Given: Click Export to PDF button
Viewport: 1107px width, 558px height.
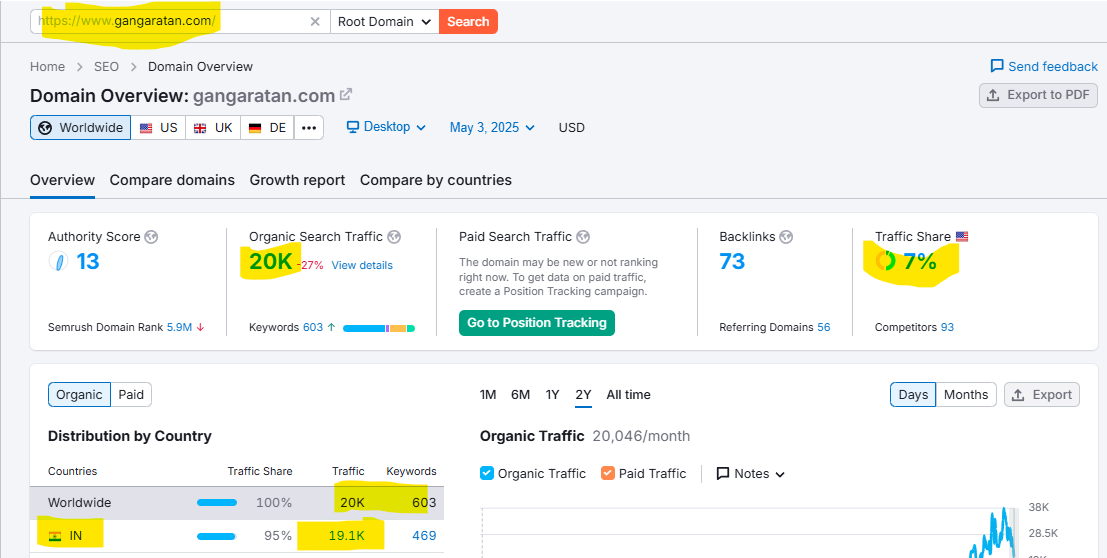Looking at the screenshot, I should click(1039, 95).
